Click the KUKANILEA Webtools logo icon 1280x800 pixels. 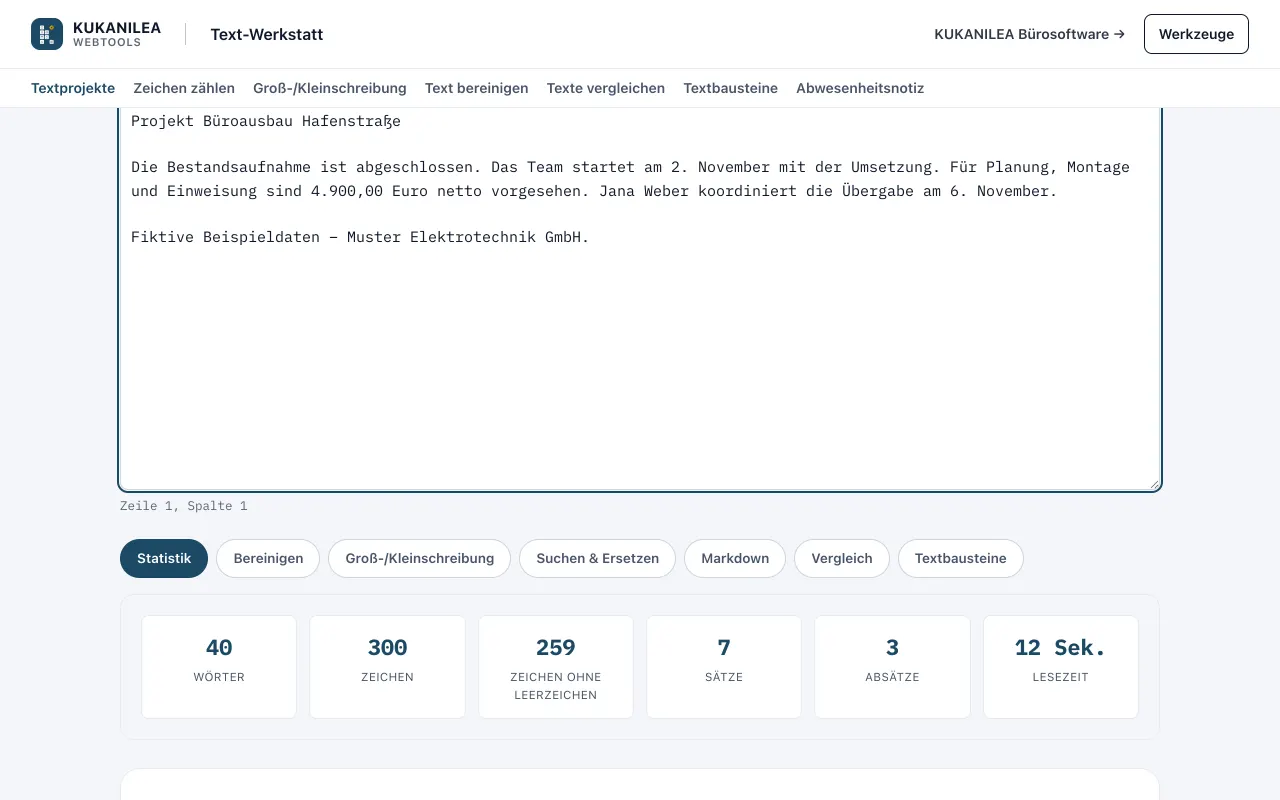pyautogui.click(x=47, y=34)
